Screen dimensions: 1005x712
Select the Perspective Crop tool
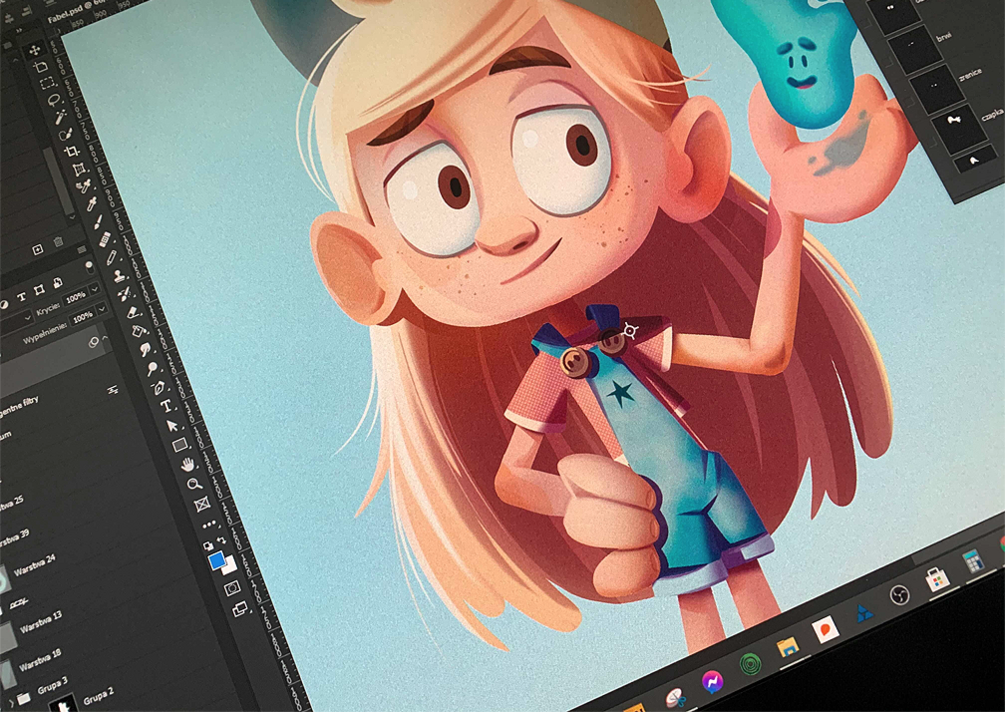(79, 169)
